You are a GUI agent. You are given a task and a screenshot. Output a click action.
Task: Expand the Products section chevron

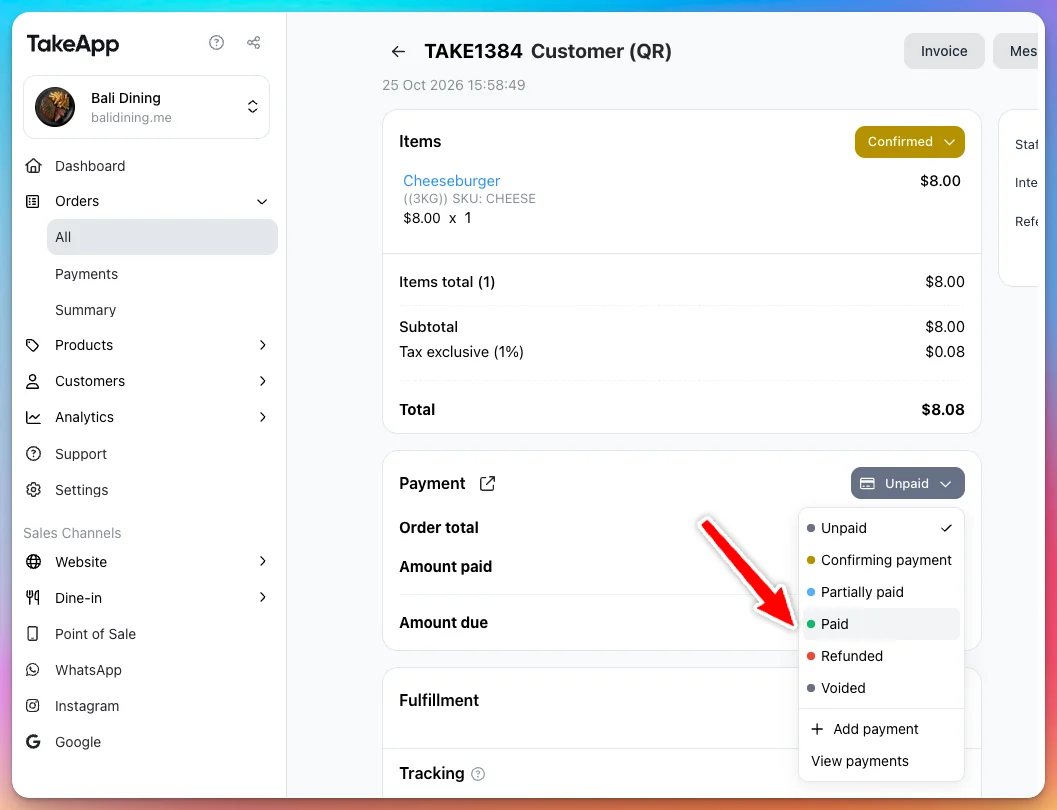263,345
